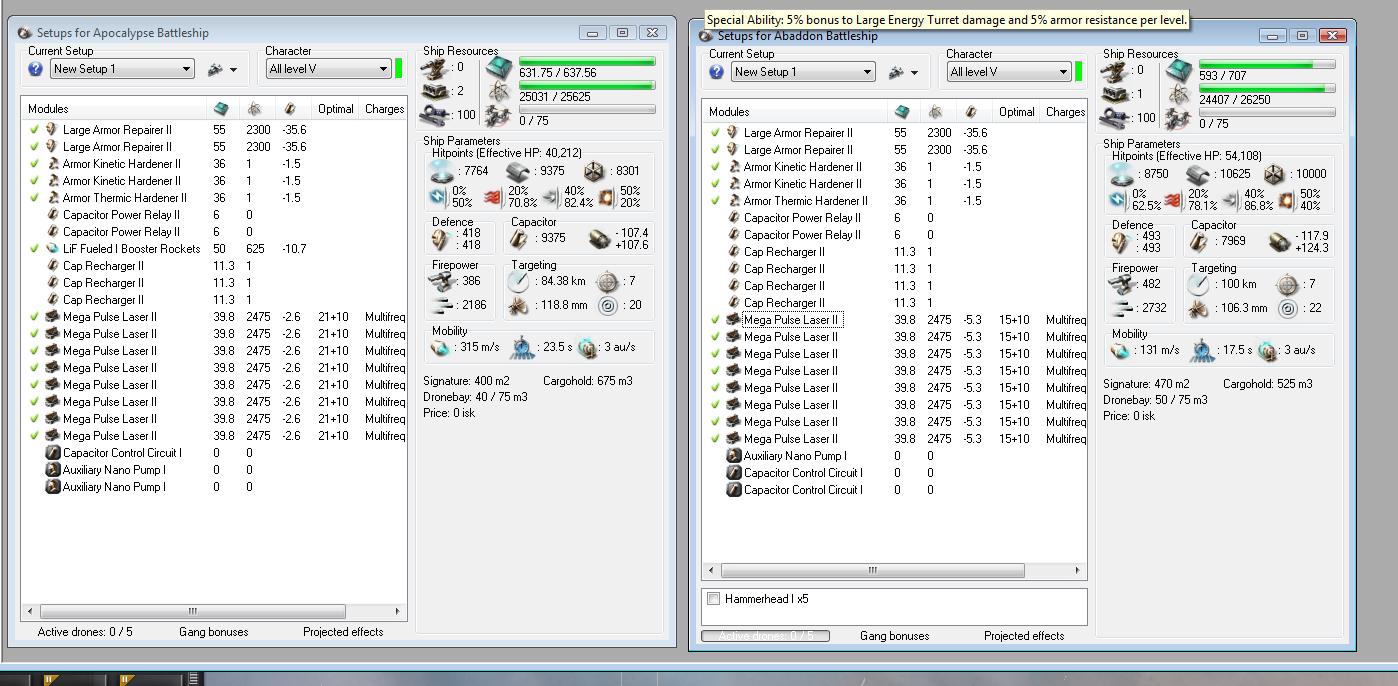The width and height of the screenshot is (1398, 686).
Task: Click the warp speed icon in Apocalypse Mobility
Action: point(587,348)
